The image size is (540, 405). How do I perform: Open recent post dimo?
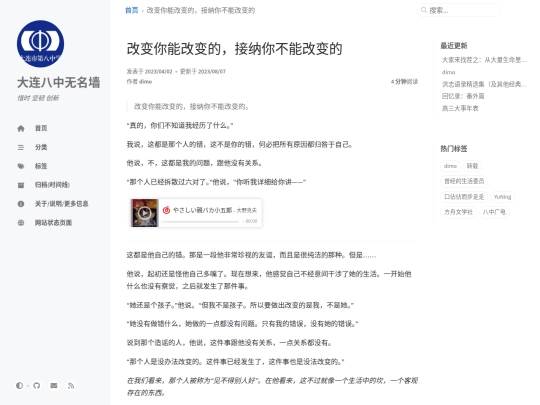click(448, 72)
